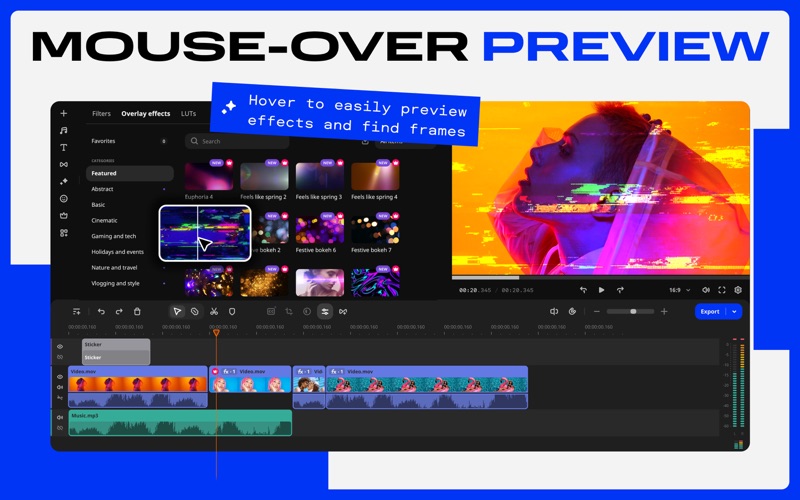Click the transition wizard icon after sliders
Viewport: 800px width, 500px height.
pos(343,311)
